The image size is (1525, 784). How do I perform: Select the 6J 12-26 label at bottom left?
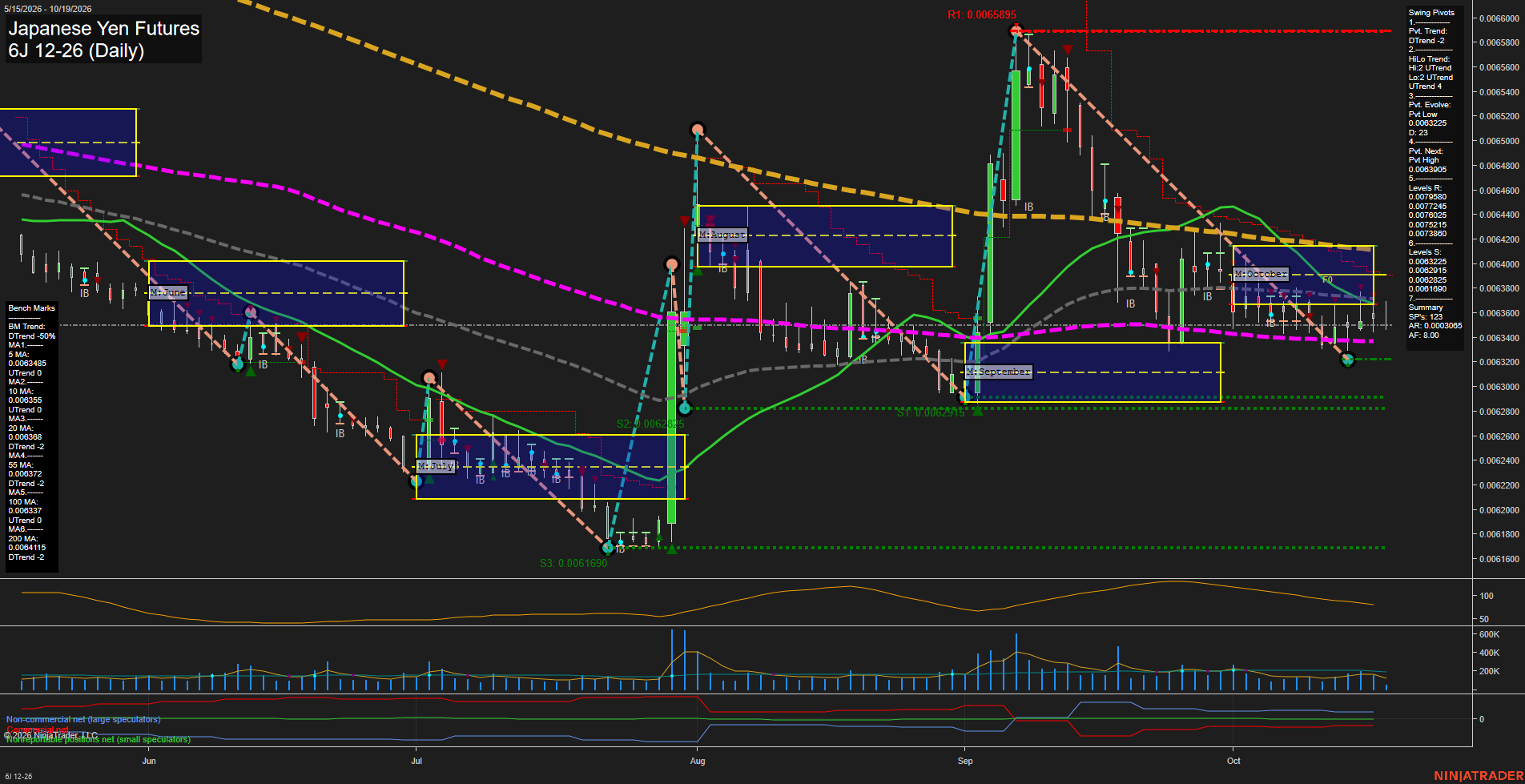click(18, 777)
